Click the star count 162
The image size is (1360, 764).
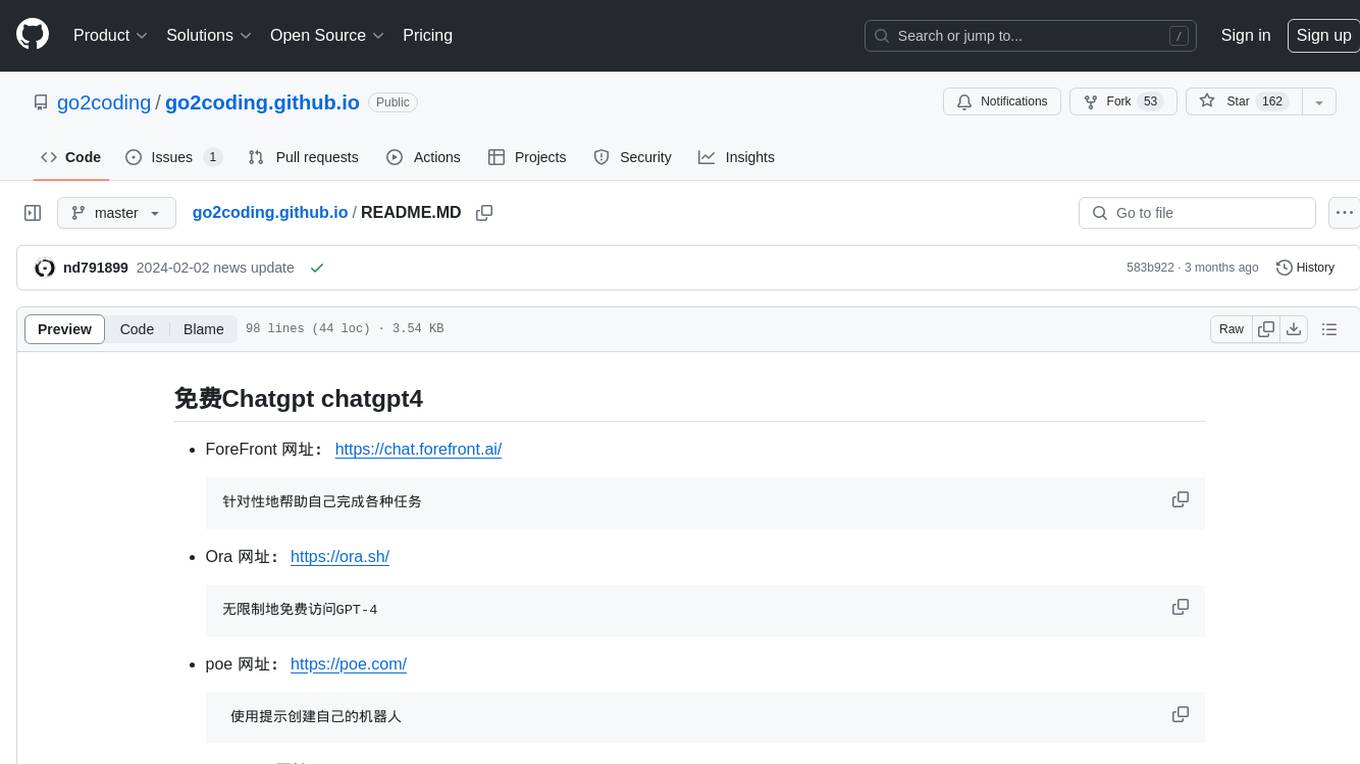(1272, 102)
